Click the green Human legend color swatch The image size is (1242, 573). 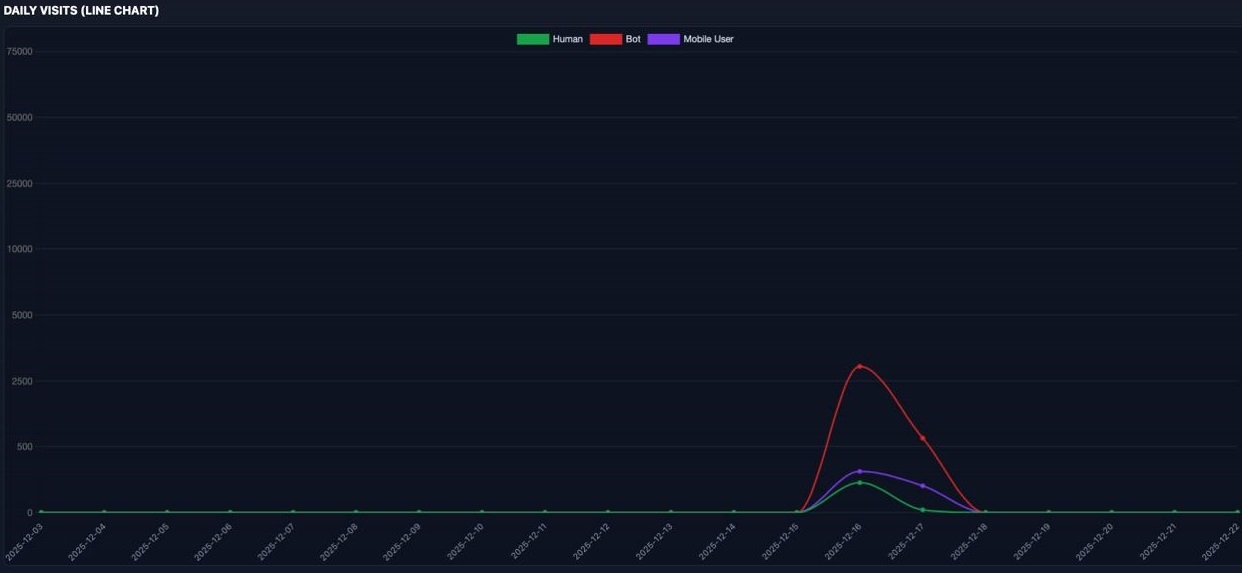[532, 39]
